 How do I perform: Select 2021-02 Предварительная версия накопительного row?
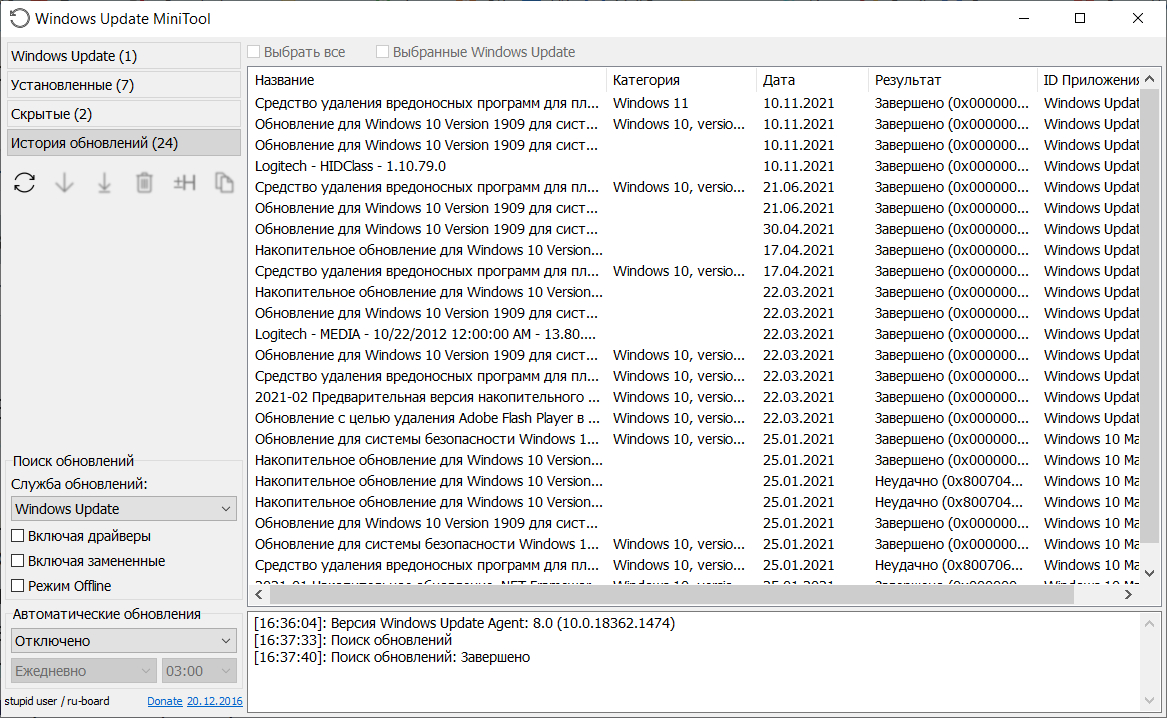coord(694,397)
